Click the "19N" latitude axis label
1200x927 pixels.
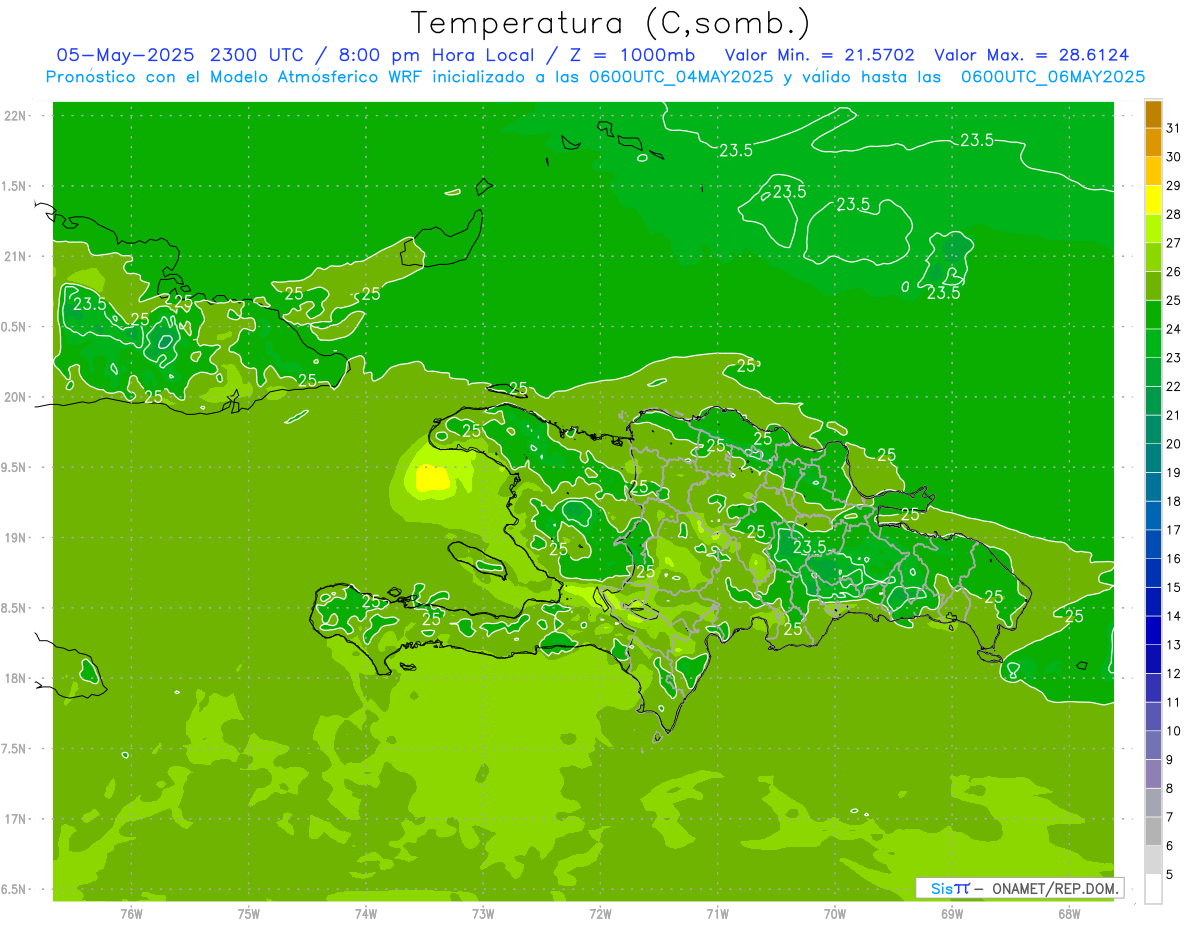tap(14, 538)
